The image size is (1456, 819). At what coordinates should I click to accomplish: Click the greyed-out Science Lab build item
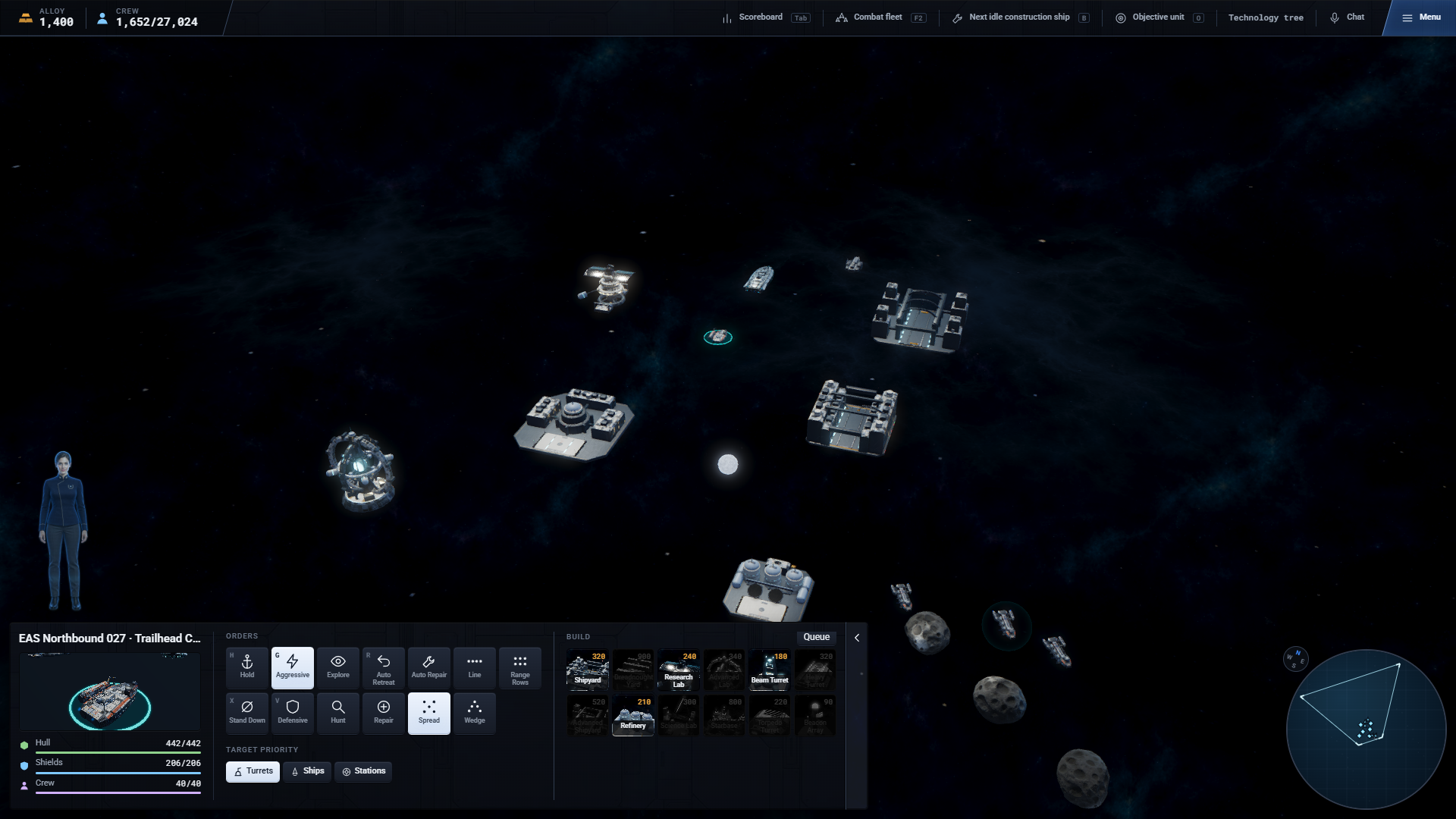coord(679,715)
